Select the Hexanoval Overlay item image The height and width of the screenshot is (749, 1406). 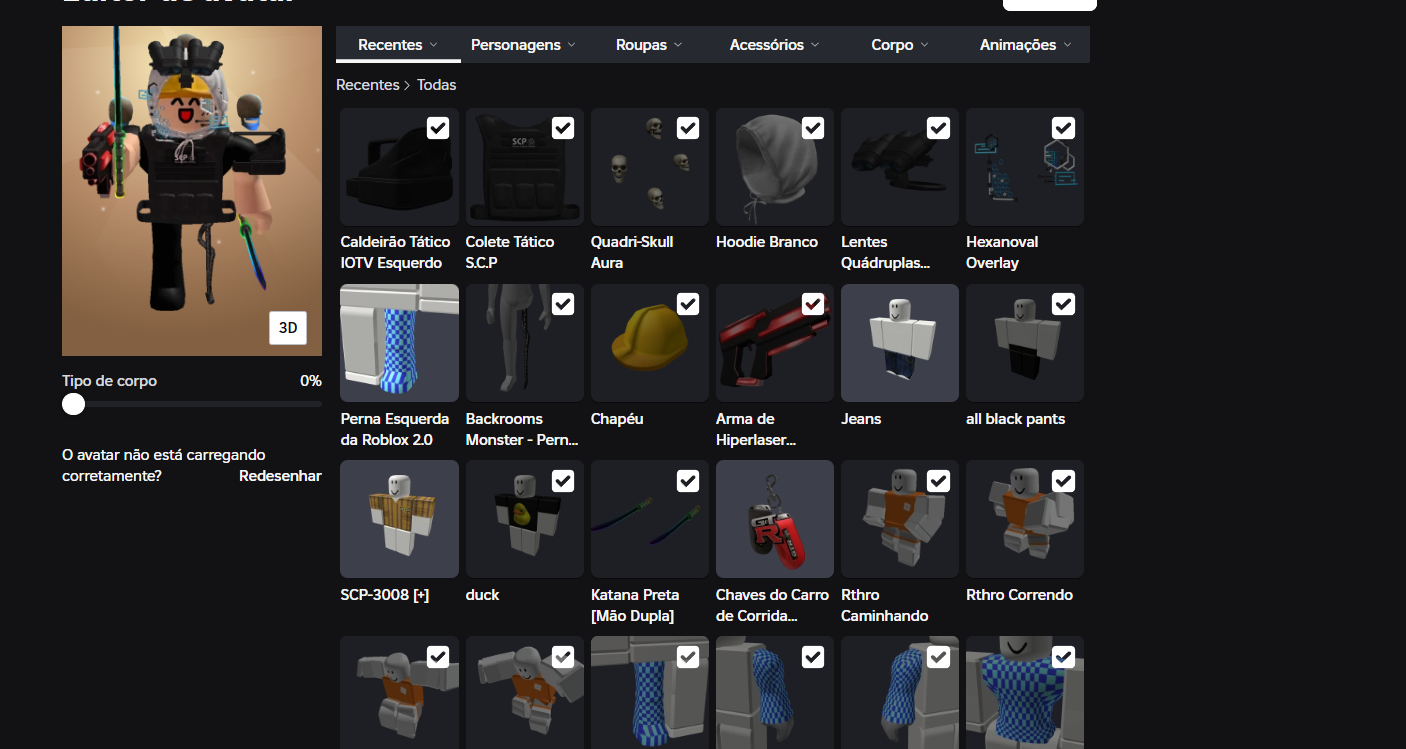[1025, 167]
